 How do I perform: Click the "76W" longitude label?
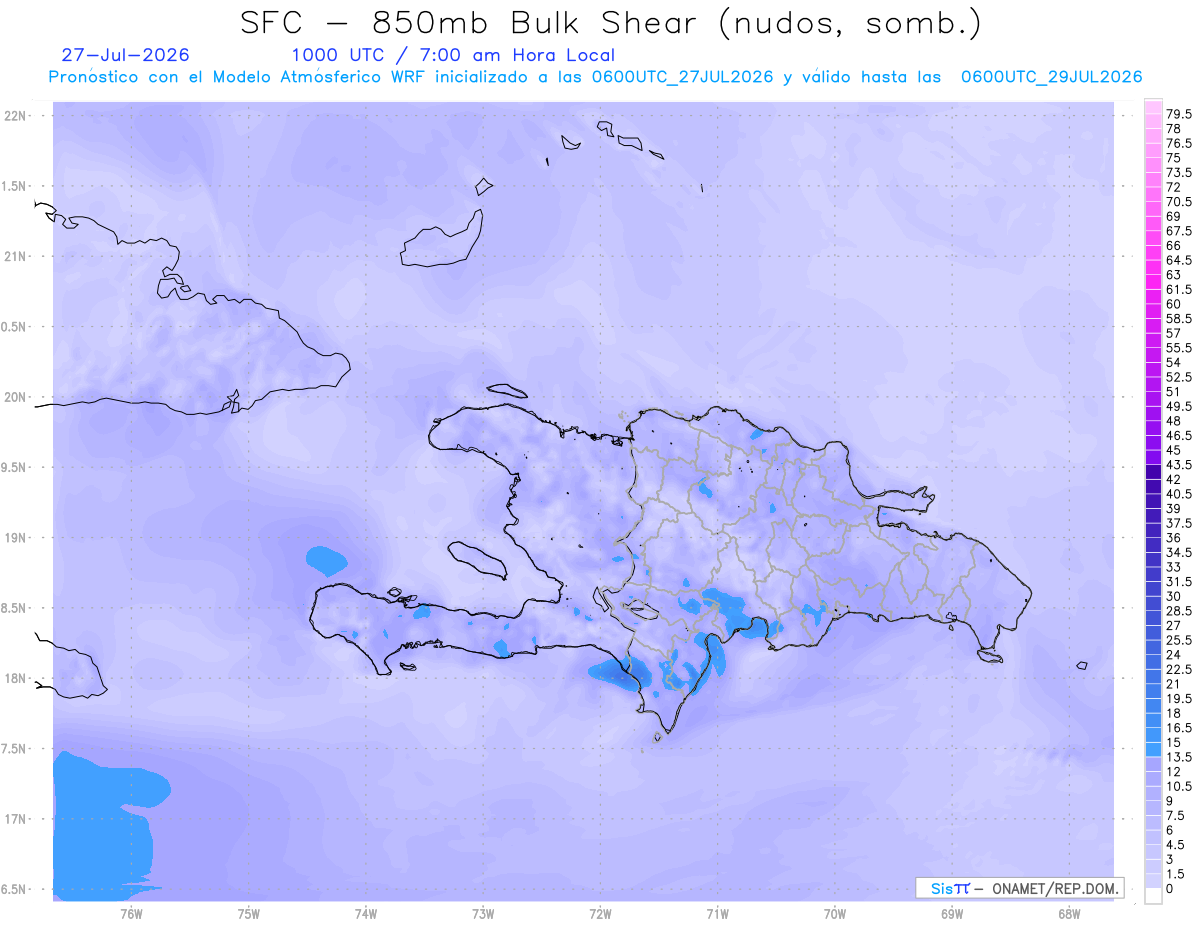[131, 913]
